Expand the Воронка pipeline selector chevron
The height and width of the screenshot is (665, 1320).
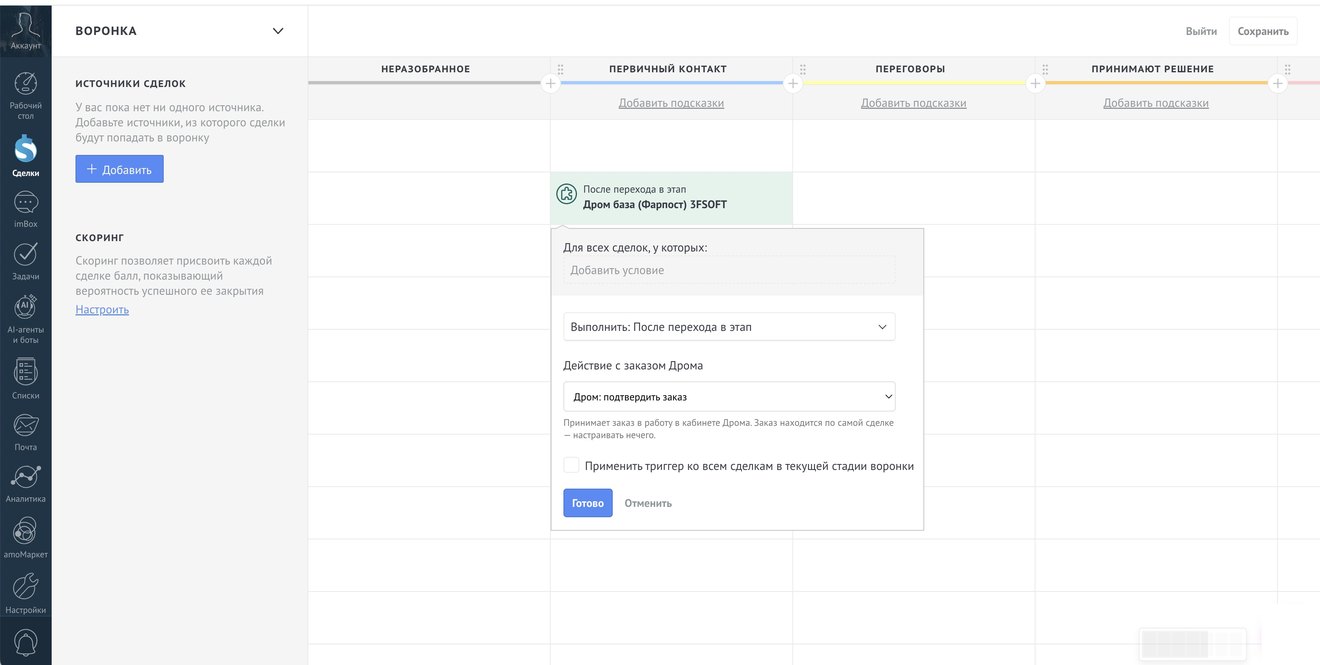(x=278, y=31)
